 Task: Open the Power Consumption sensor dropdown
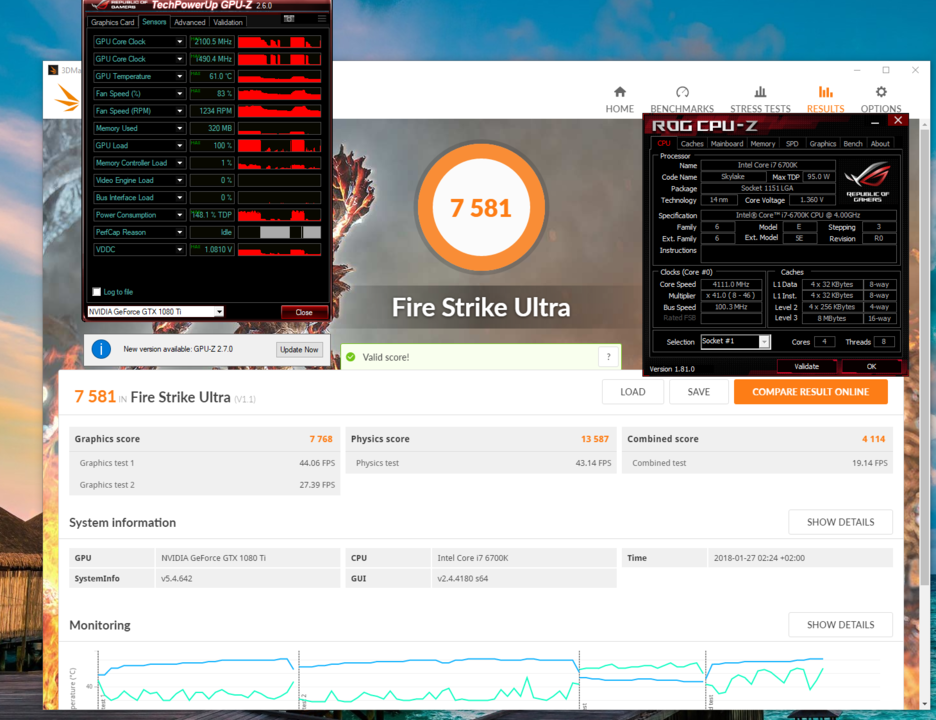[x=180, y=215]
